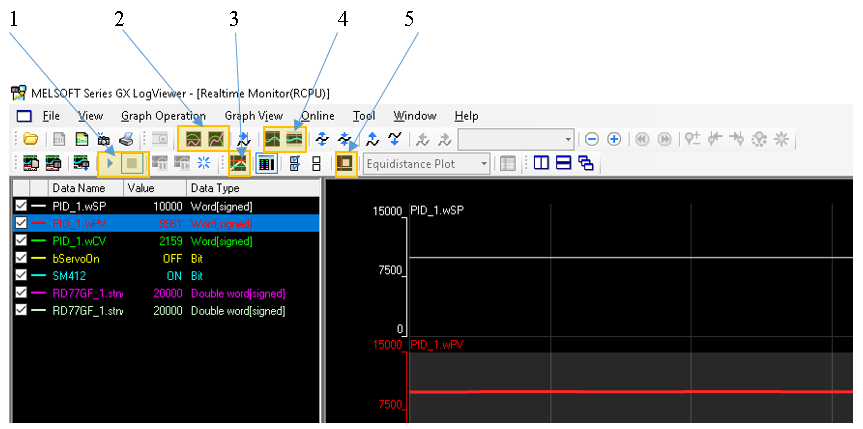Click the icon with two empty boxes

coord(316,163)
